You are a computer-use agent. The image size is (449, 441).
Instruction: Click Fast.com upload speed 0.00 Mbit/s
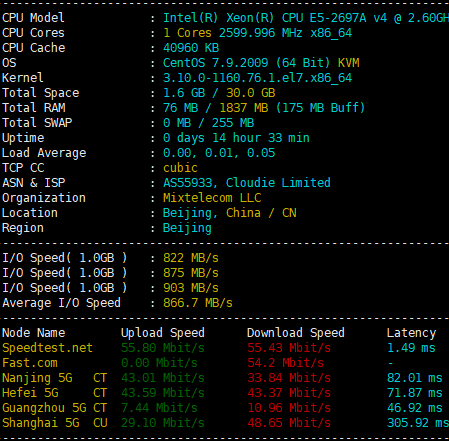159,363
